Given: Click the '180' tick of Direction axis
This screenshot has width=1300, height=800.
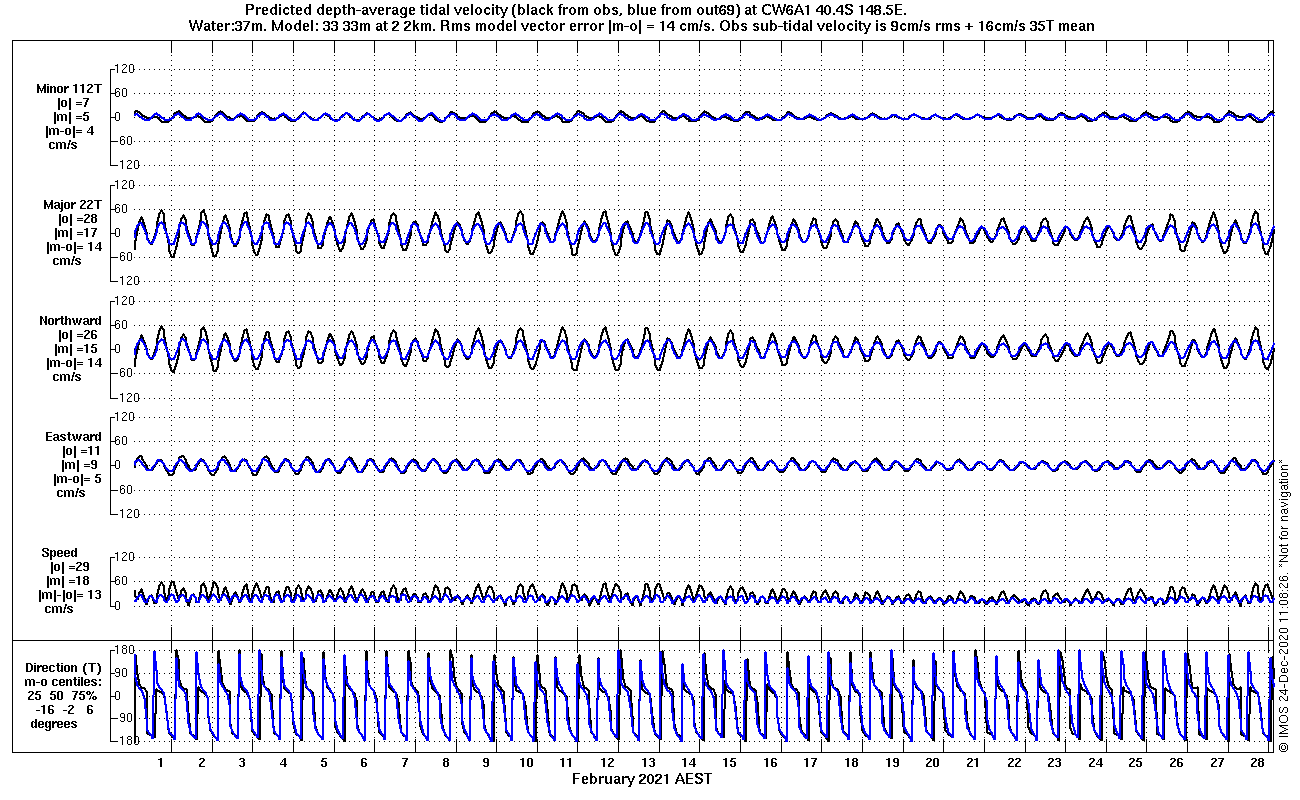Looking at the screenshot, I should pos(125,651).
